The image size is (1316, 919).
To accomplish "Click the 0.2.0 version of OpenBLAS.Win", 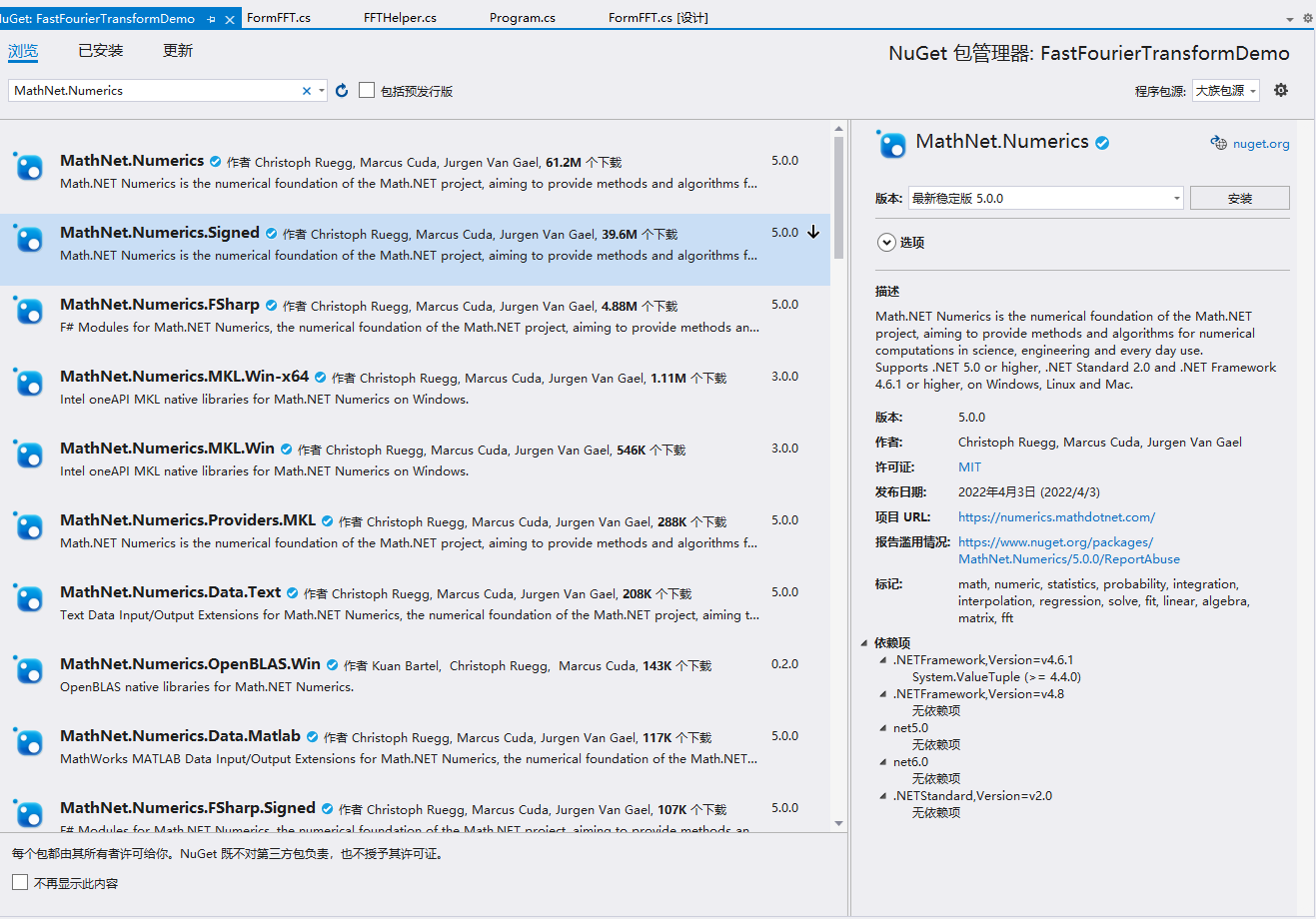I will tap(784, 664).
